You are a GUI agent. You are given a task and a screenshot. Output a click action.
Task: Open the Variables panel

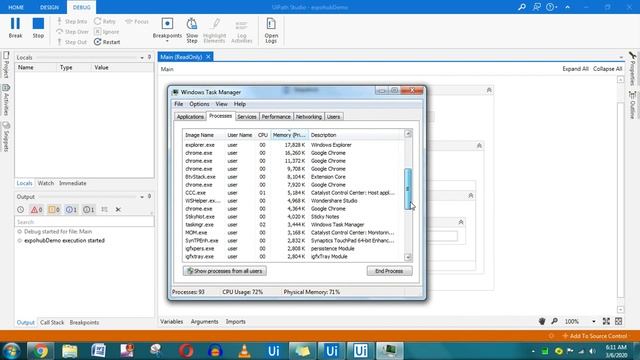(171, 322)
